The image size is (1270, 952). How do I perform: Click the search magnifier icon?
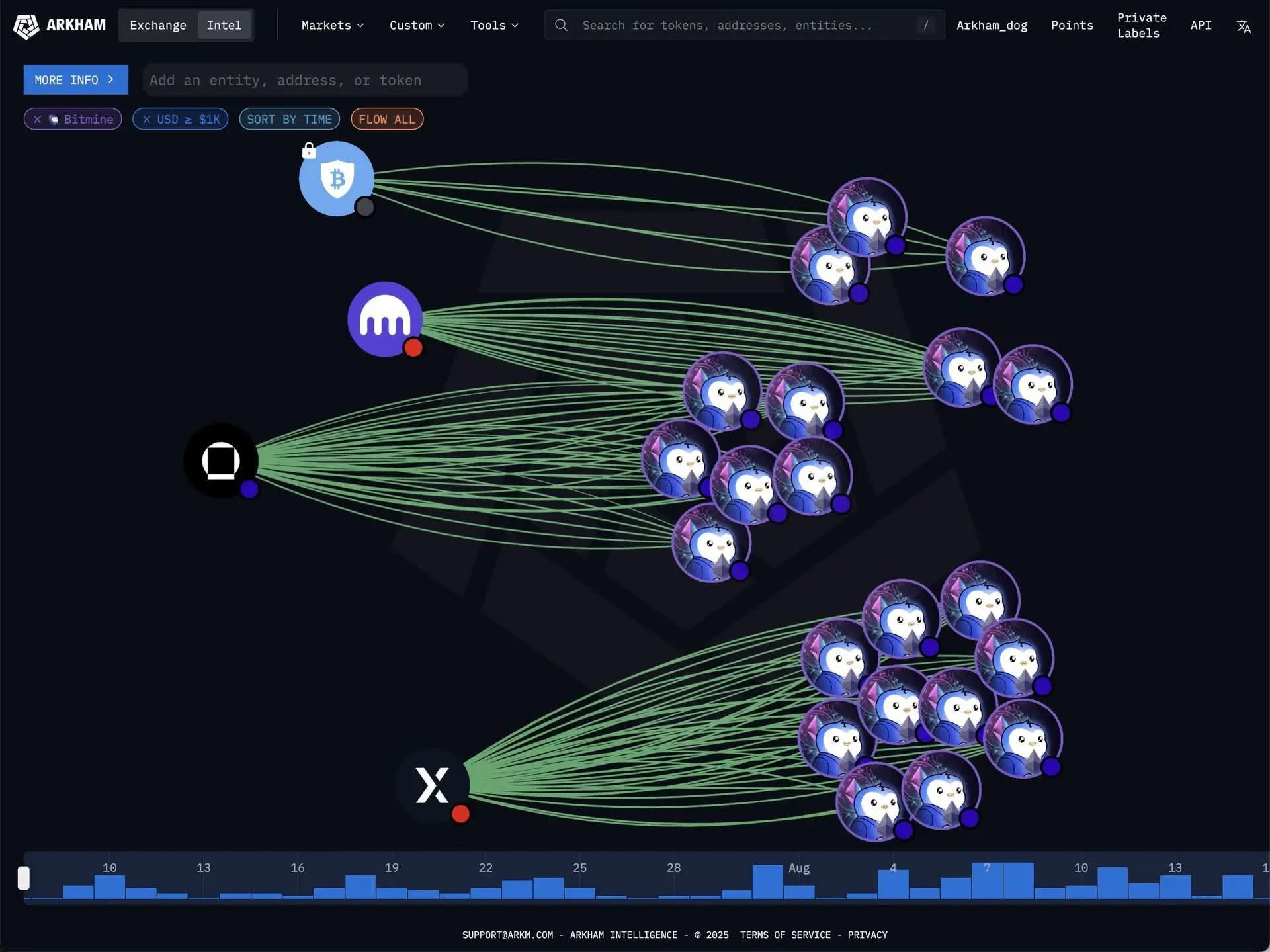pyautogui.click(x=561, y=25)
